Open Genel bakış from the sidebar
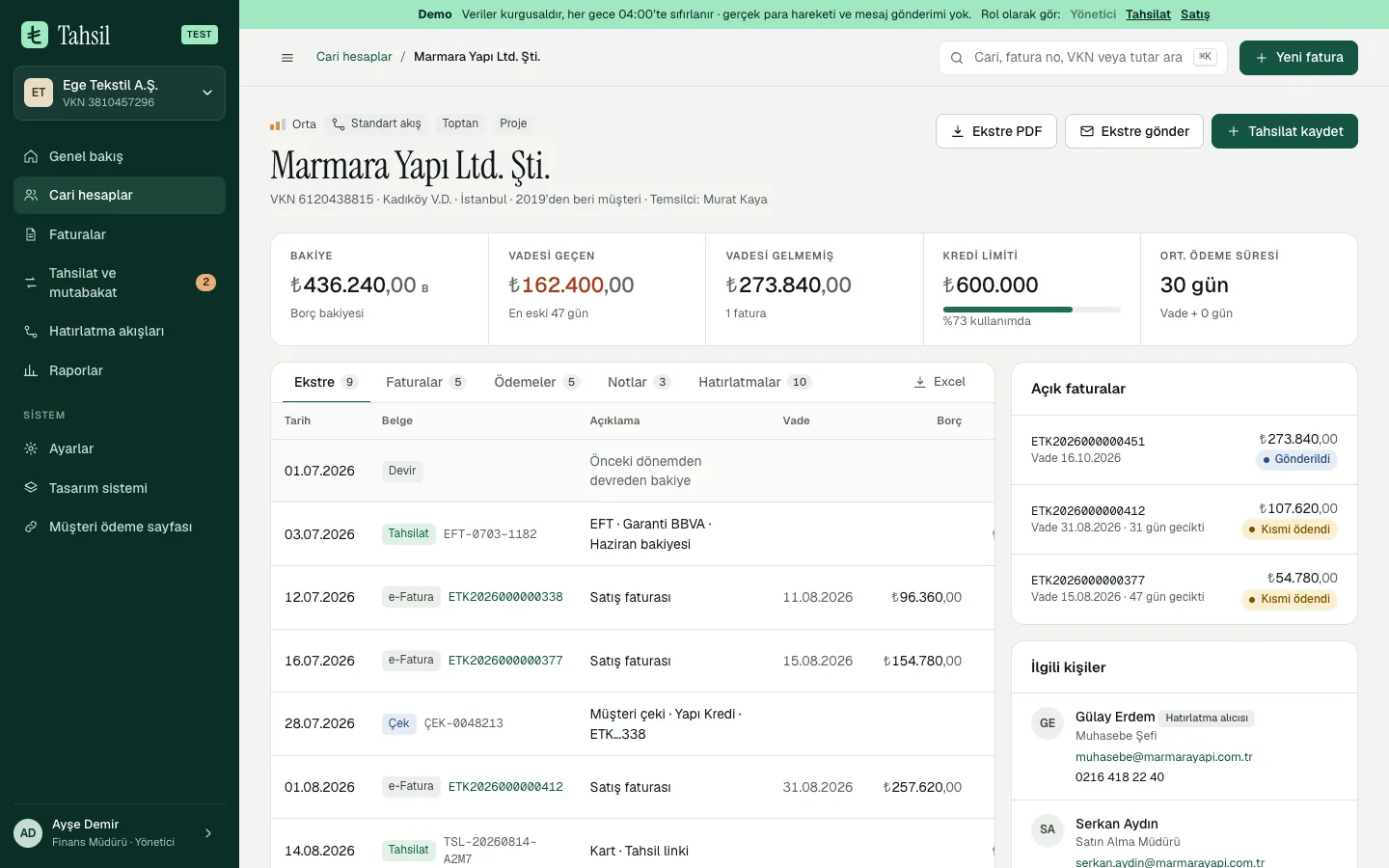Viewport: 1389px width, 868px height. coord(120,156)
